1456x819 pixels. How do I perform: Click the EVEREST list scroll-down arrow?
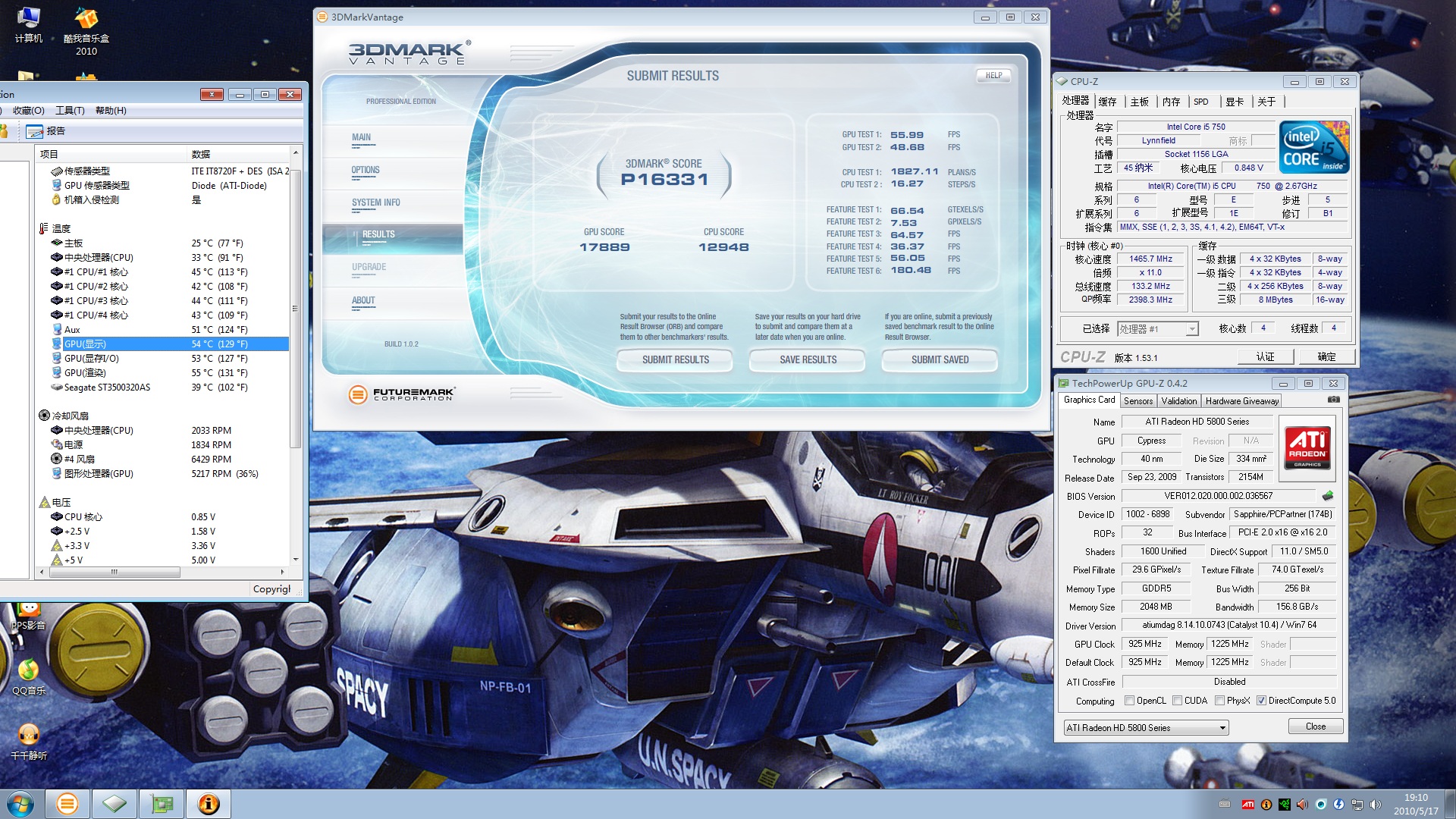296,560
